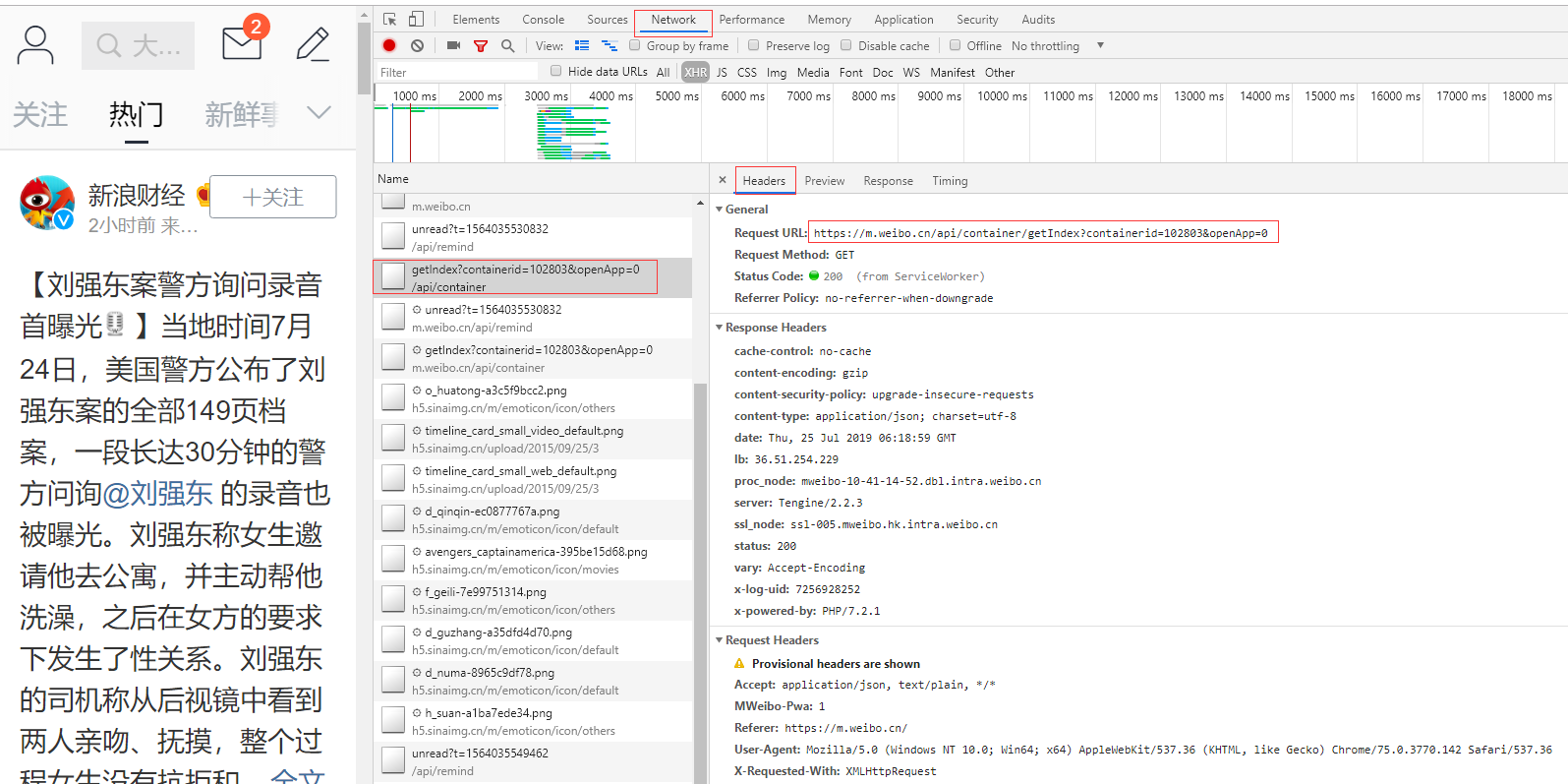Open search with the magnifier icon
Image resolution: width=1568 pixels, height=784 pixels.
(508, 45)
